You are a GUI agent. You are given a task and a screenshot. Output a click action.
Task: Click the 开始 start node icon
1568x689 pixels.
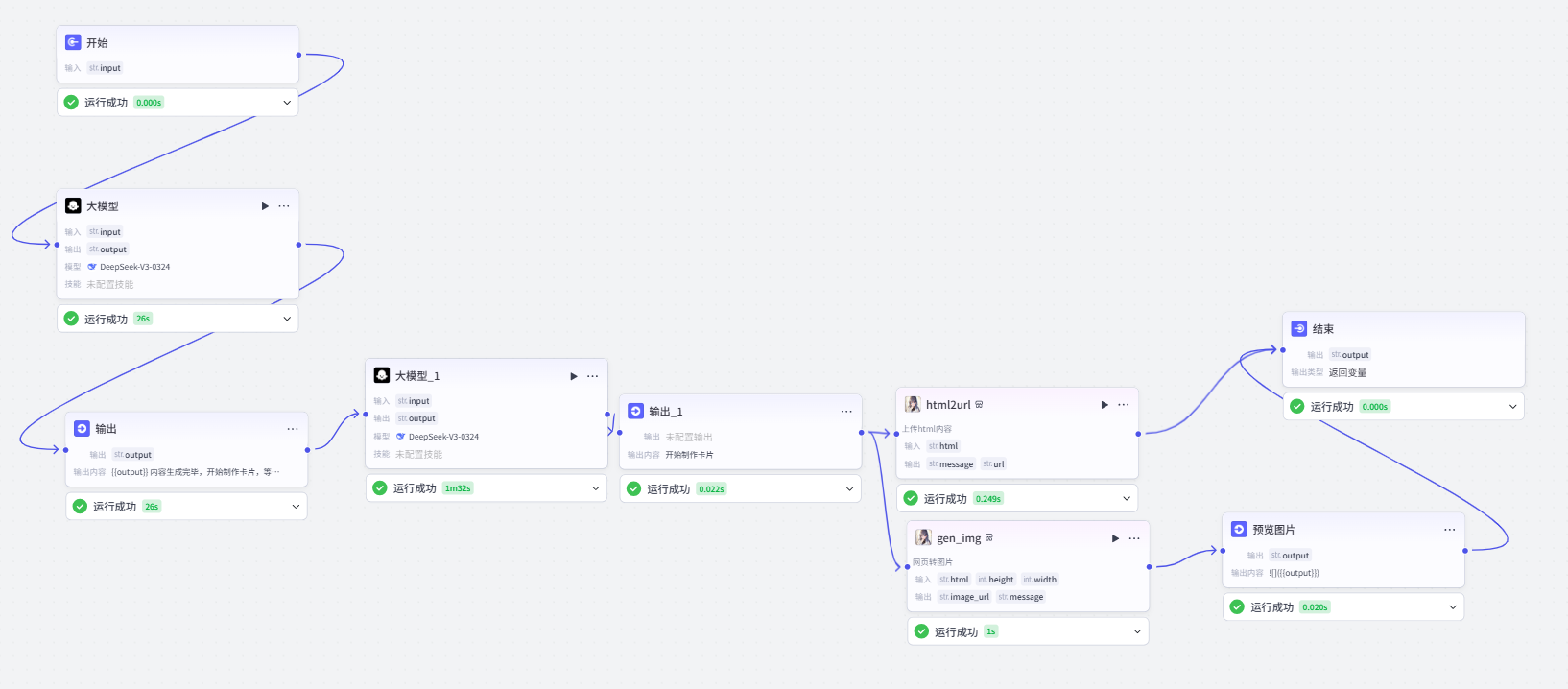tap(73, 42)
